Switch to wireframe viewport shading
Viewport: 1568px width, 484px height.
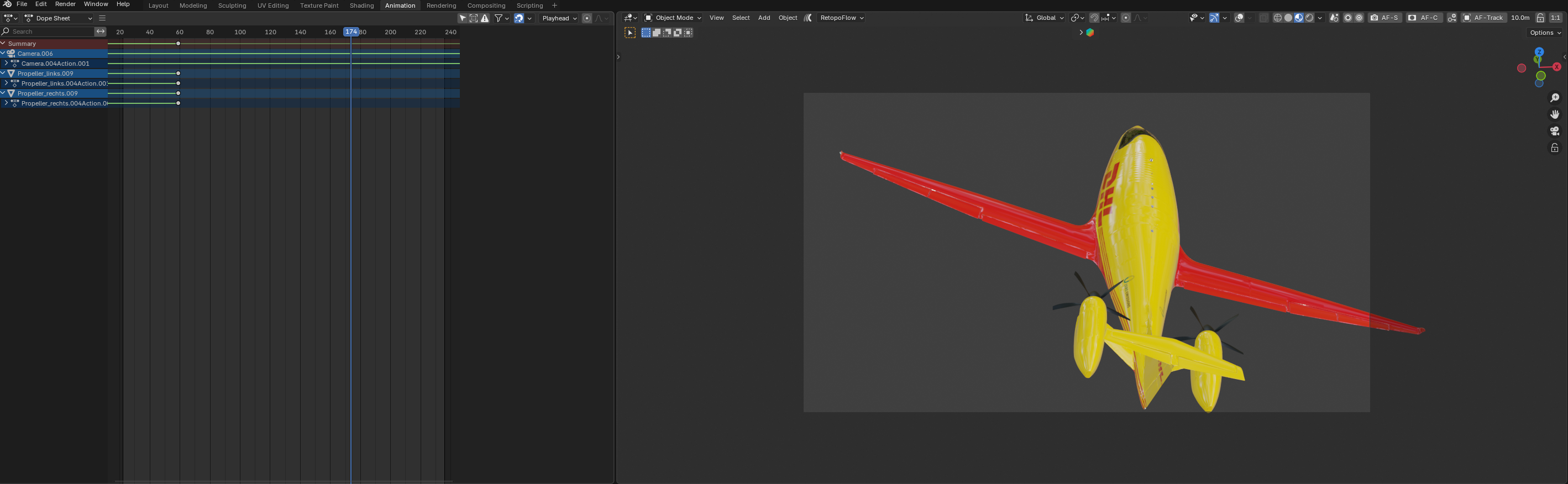pos(1278,18)
